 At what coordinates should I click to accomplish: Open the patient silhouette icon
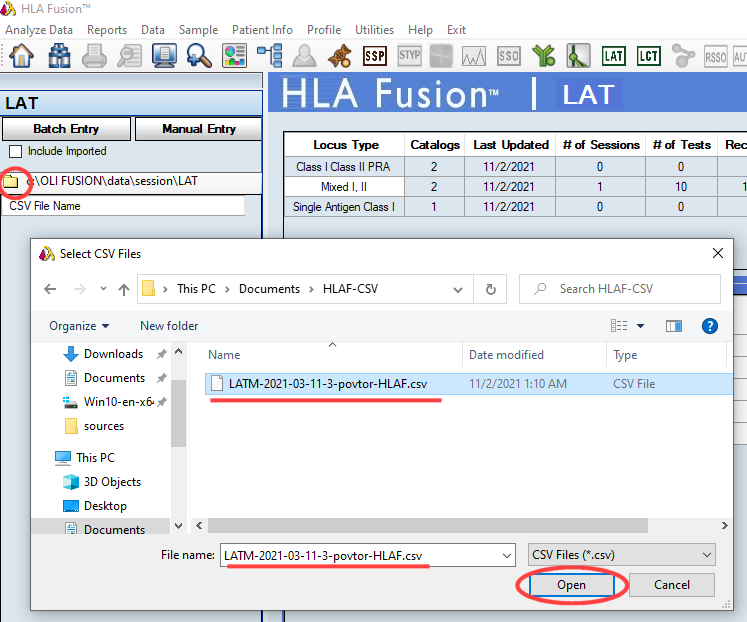(x=304, y=56)
